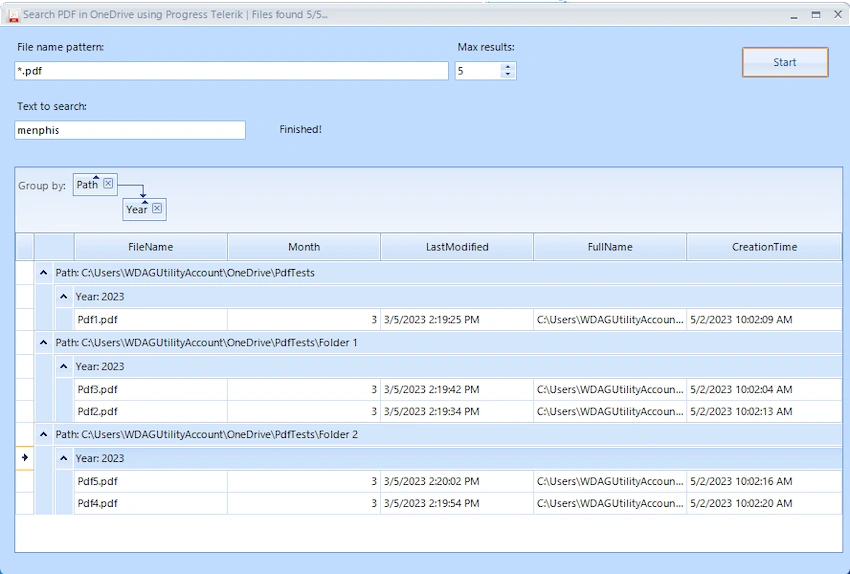Click the PDF app icon in title bar
850x574 pixels.
click(x=14, y=16)
